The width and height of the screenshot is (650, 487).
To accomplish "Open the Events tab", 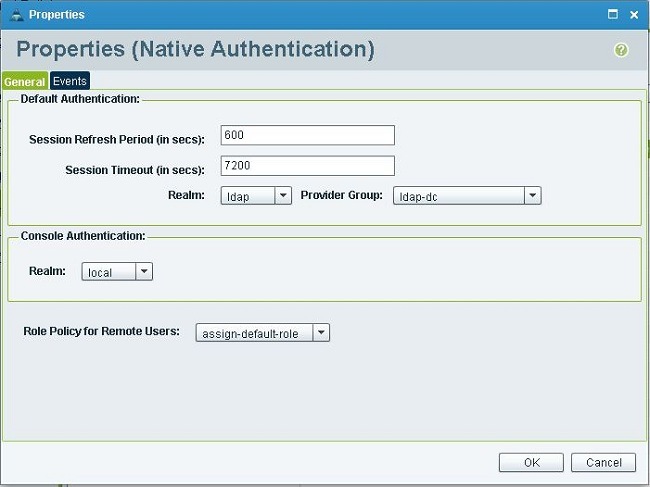I will (x=70, y=81).
